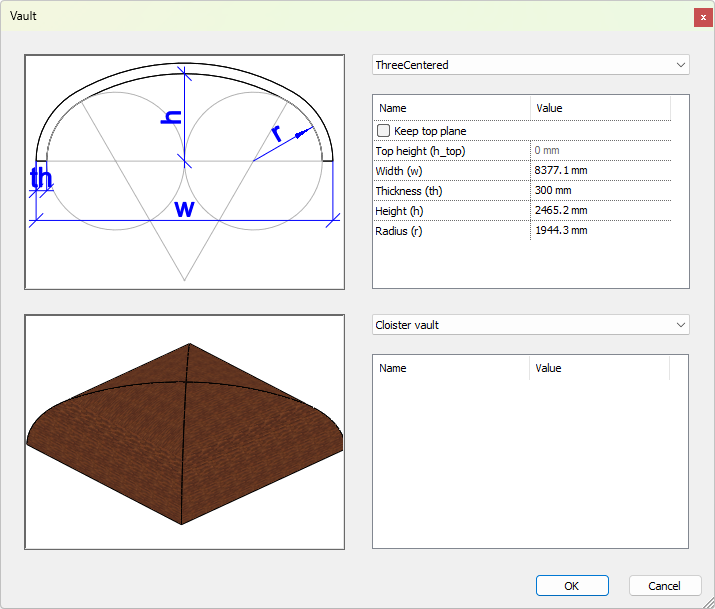
Task: Click the Value column header in lower table
Action: coord(598,368)
